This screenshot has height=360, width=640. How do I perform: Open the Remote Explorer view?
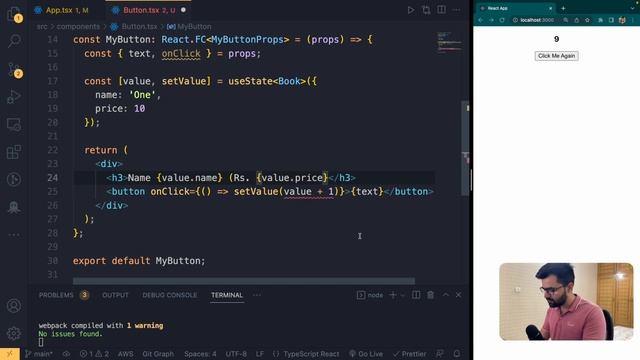(14, 124)
